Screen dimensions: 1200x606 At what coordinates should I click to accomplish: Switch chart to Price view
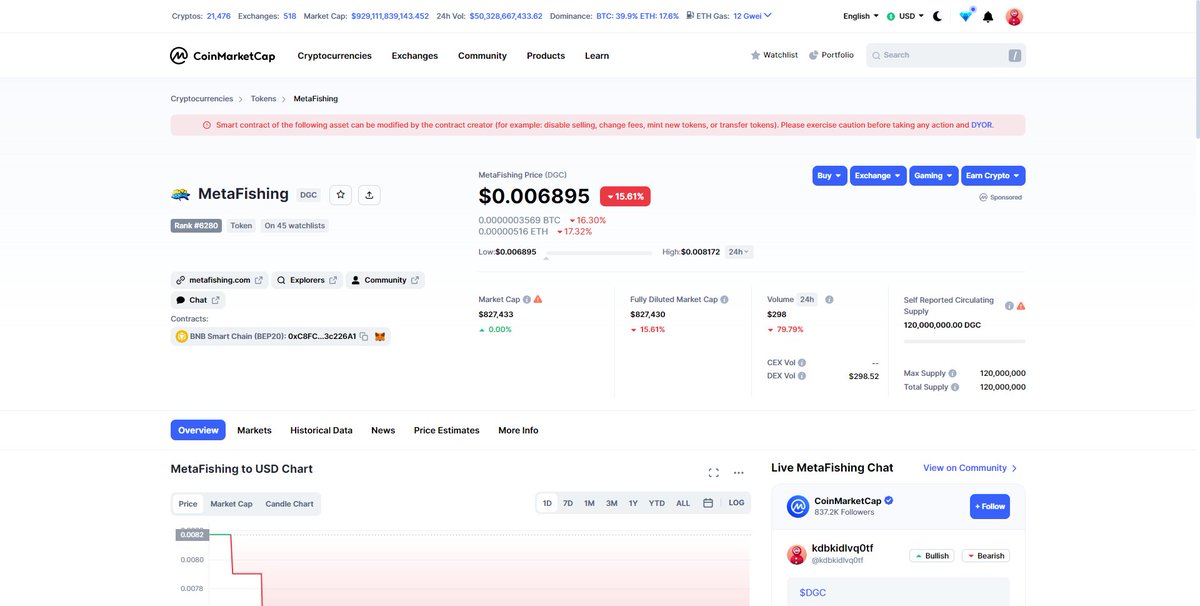pos(188,504)
